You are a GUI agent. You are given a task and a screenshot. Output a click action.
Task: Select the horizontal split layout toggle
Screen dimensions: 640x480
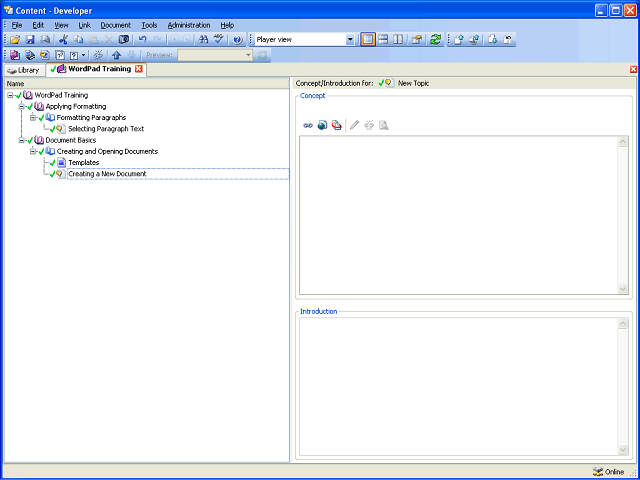(x=383, y=40)
